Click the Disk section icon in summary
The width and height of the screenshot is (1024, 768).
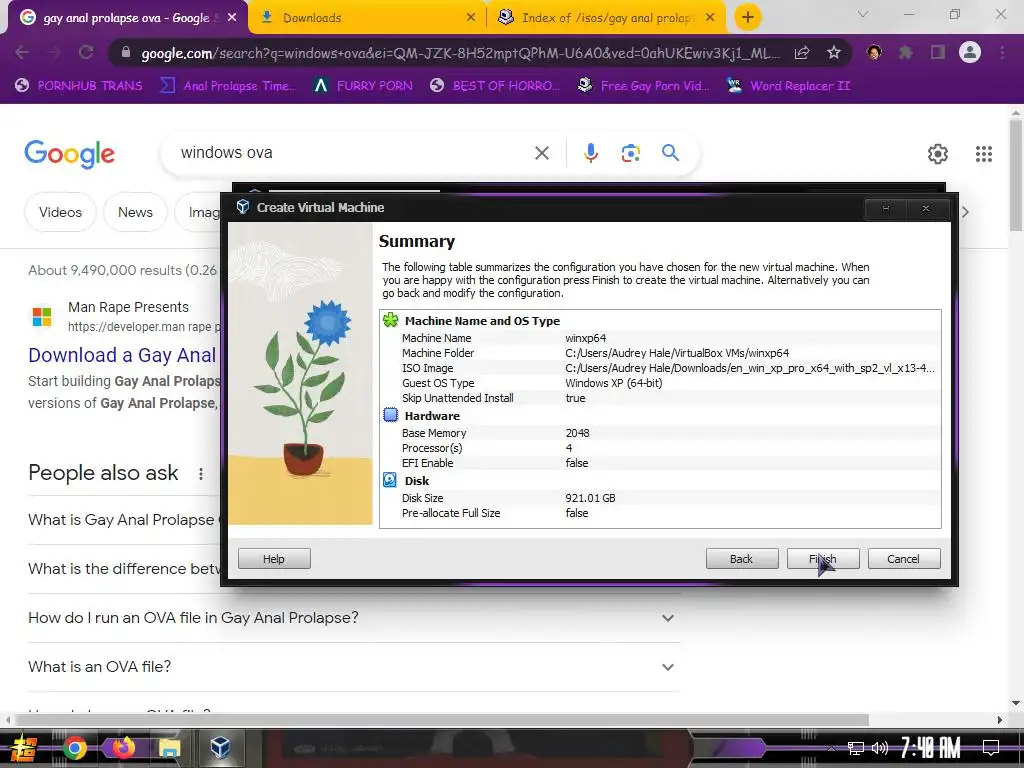point(390,480)
